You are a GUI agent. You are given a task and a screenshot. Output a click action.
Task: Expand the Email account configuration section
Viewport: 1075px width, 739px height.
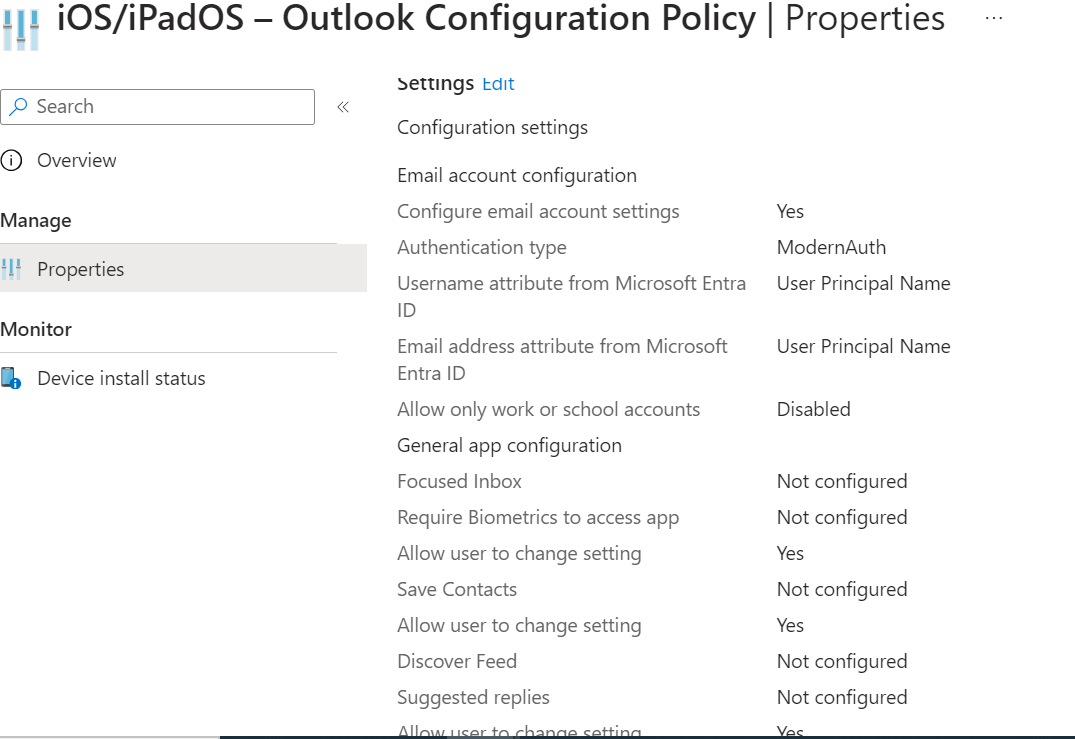click(517, 175)
